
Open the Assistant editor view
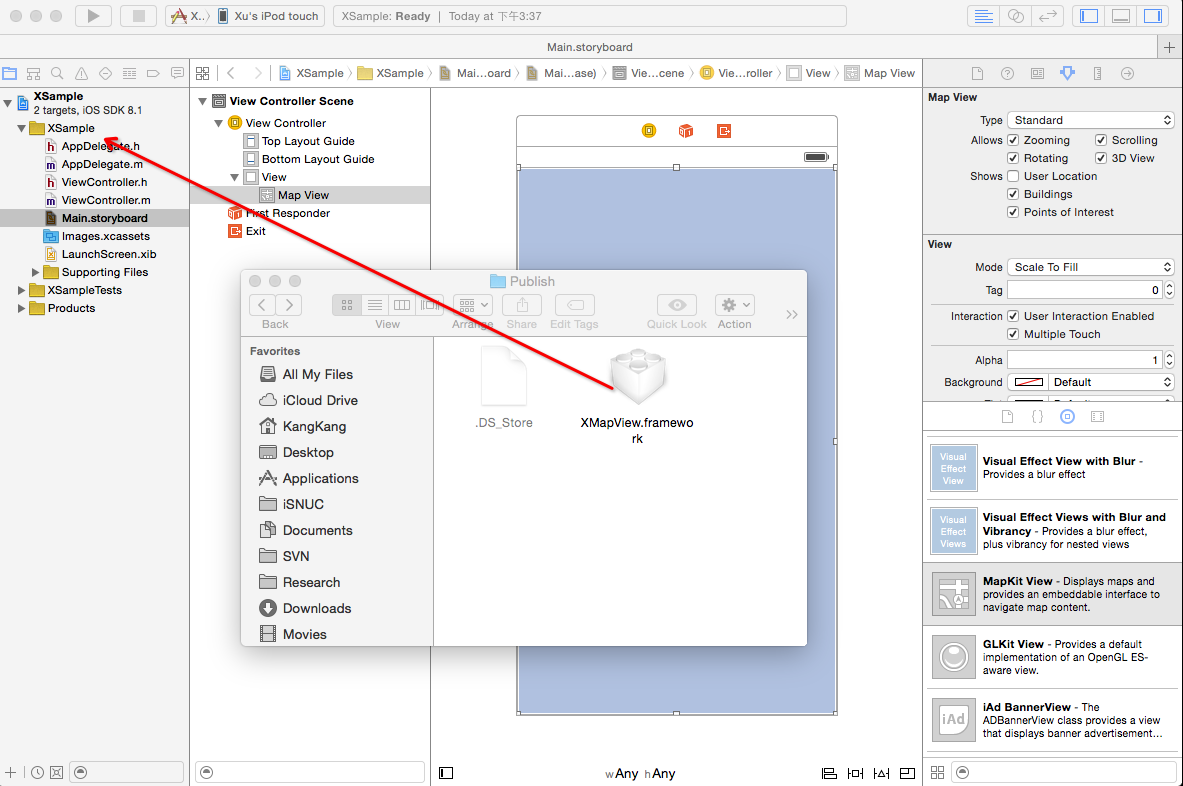(1016, 16)
